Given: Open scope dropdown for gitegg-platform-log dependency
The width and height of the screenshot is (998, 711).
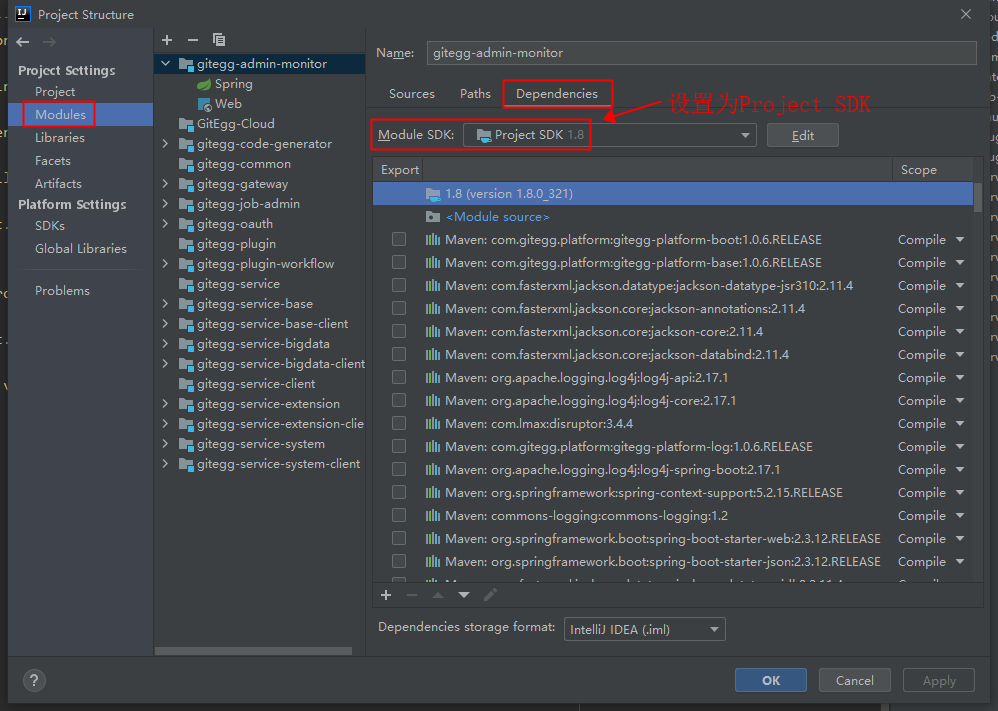Looking at the screenshot, I should (x=960, y=447).
